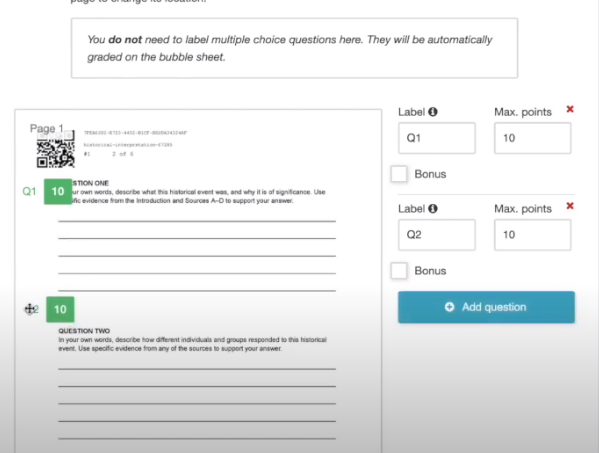Image resolution: width=599 pixels, height=453 pixels.
Task: Edit Max. points field for Q1
Action: (533, 138)
